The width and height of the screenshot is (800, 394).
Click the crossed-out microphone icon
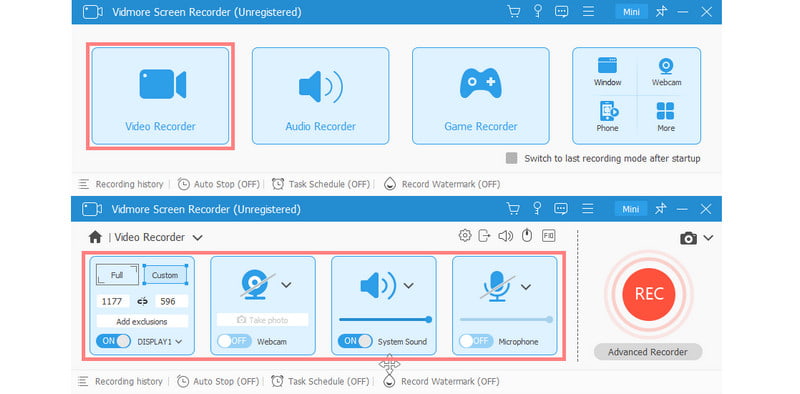[x=496, y=286]
